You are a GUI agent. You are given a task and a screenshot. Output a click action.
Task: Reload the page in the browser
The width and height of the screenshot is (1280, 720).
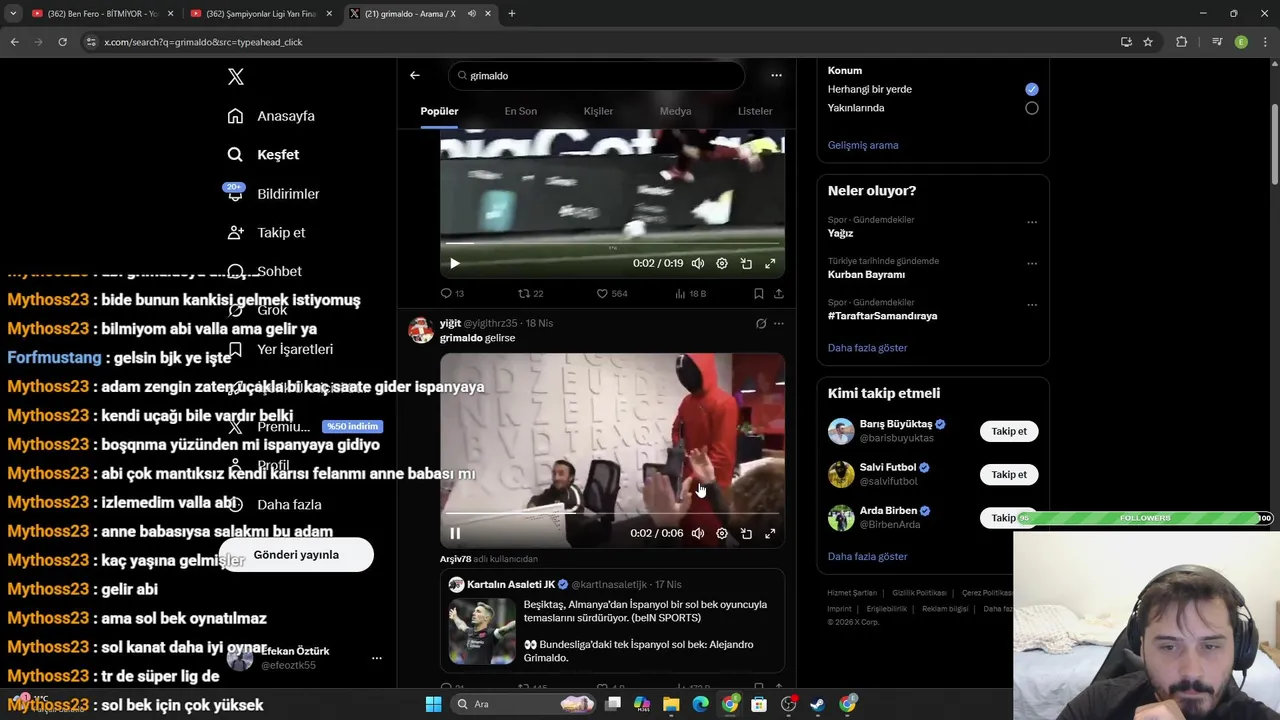(x=62, y=42)
